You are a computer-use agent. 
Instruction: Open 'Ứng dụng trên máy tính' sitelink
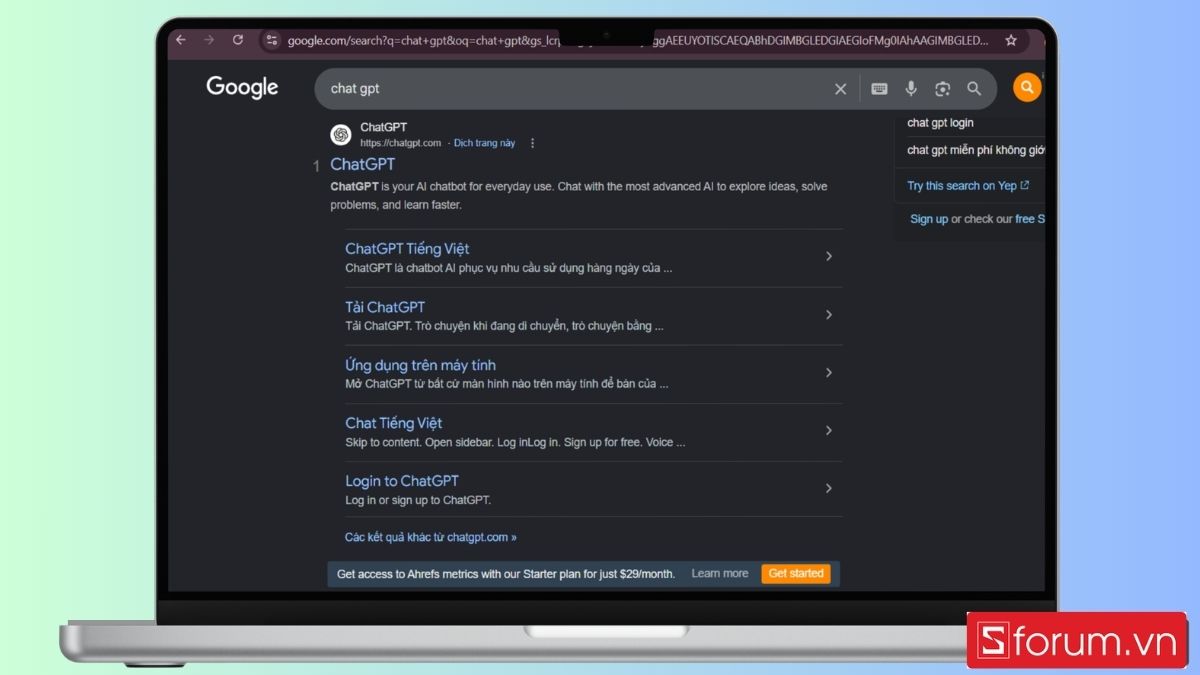click(x=420, y=365)
